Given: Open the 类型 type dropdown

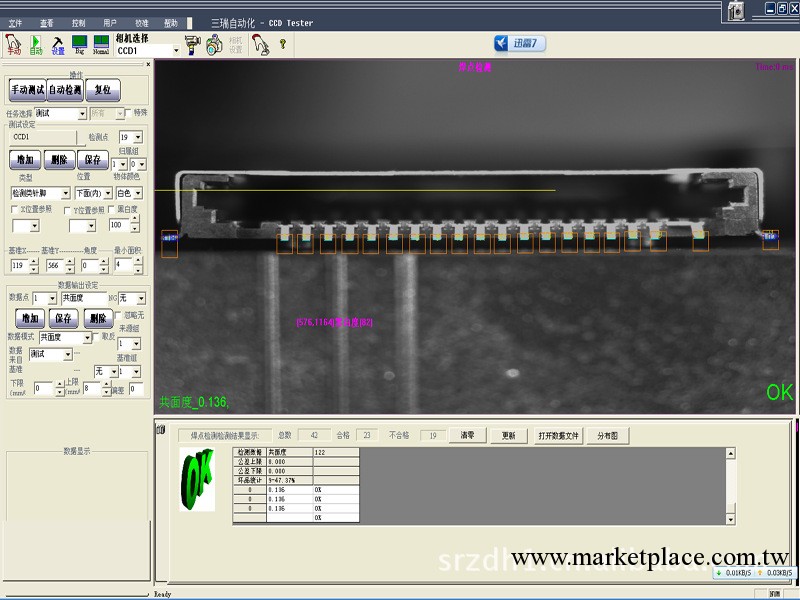Looking at the screenshot, I should 65,193.
